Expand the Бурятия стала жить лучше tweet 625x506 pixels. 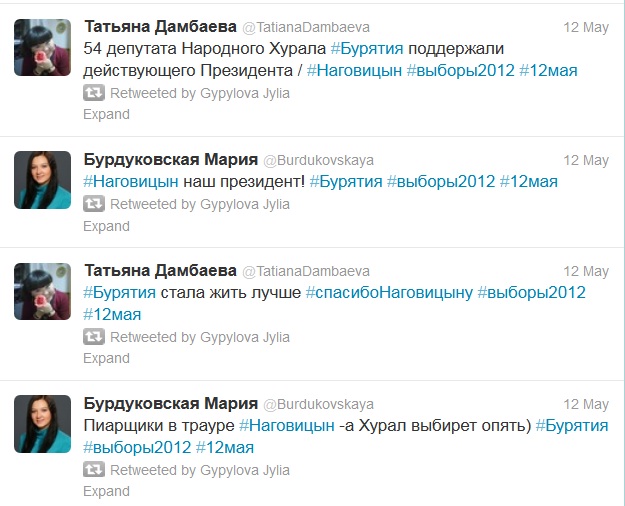click(x=106, y=358)
